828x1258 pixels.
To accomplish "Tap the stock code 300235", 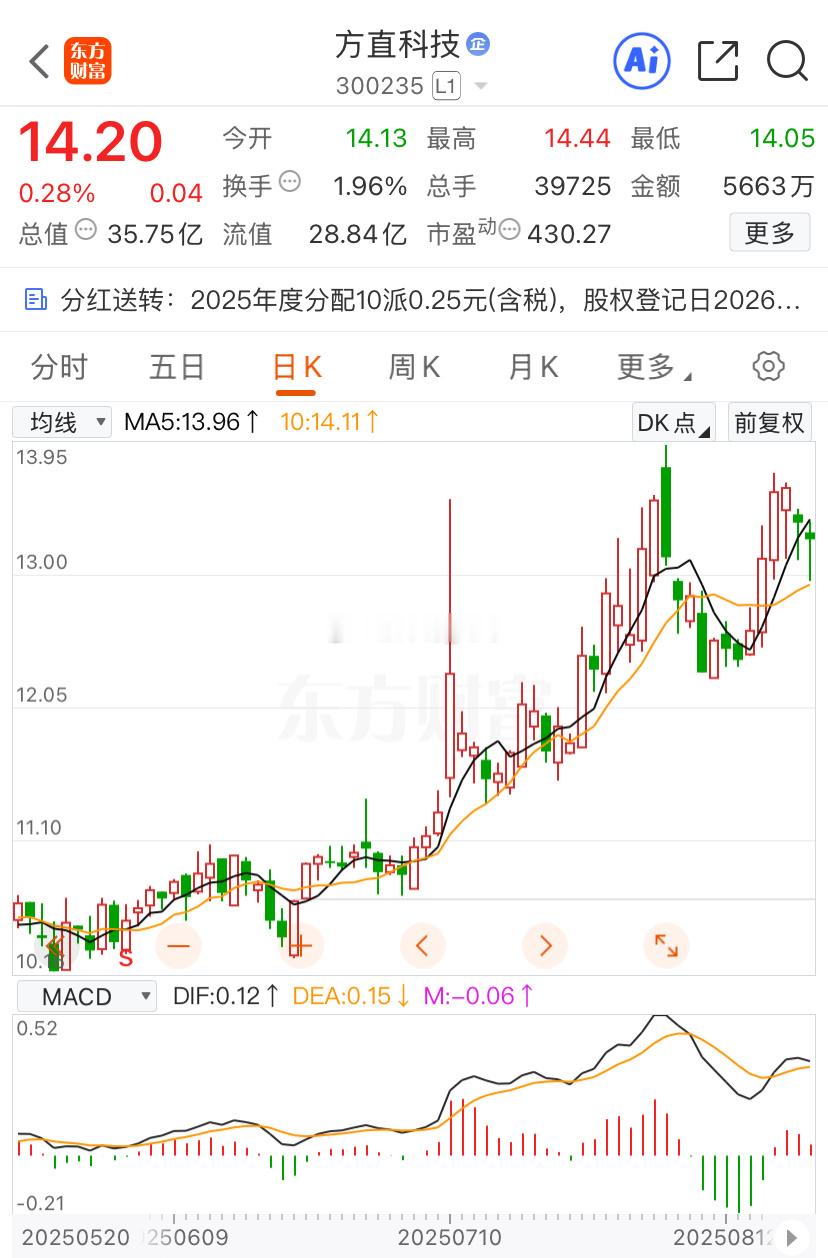I will pyautogui.click(x=380, y=87).
